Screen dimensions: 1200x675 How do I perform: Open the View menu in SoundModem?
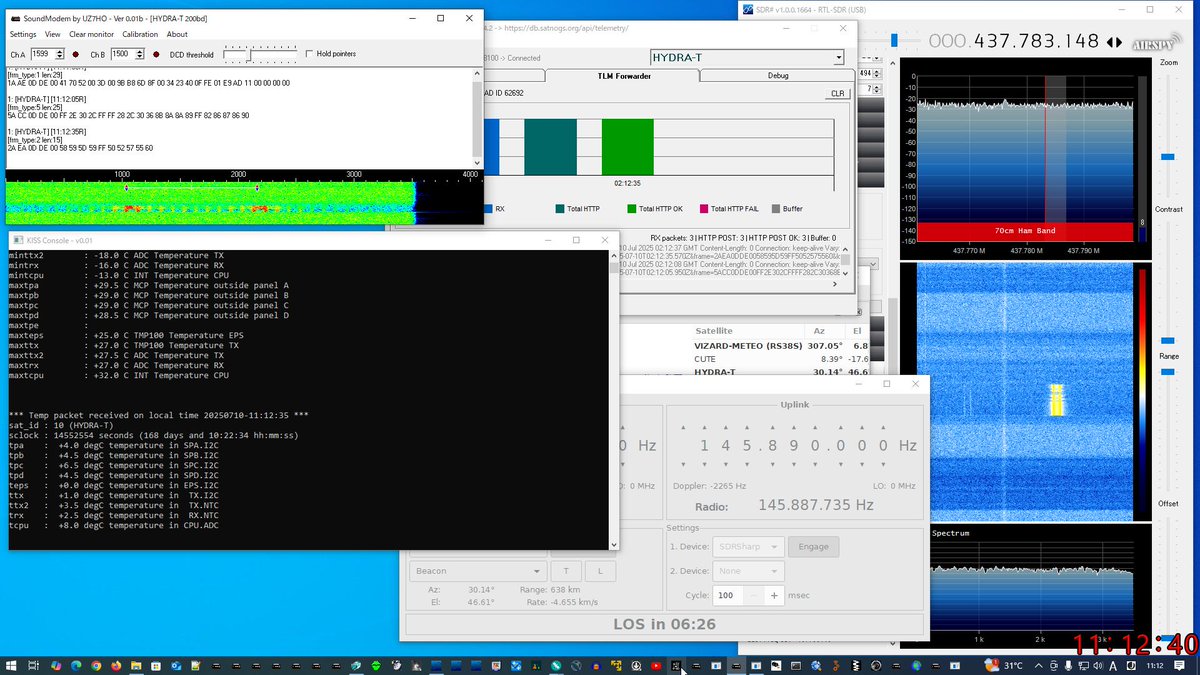(x=52, y=34)
